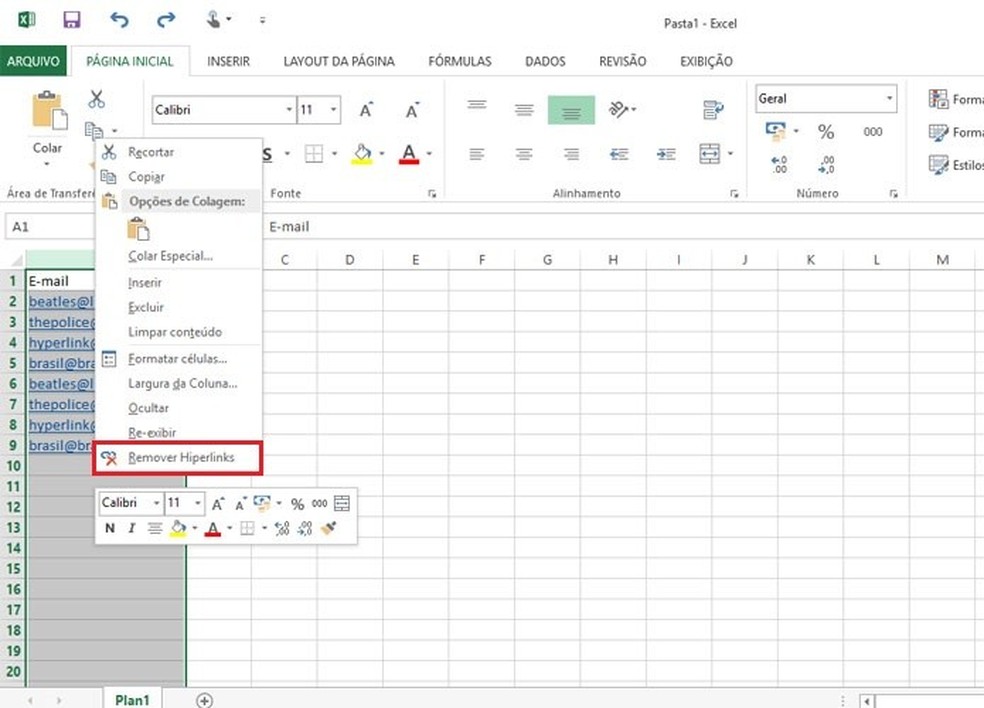Click the beatles hyperlink in cell A2
984x708 pixels.
(x=60, y=301)
